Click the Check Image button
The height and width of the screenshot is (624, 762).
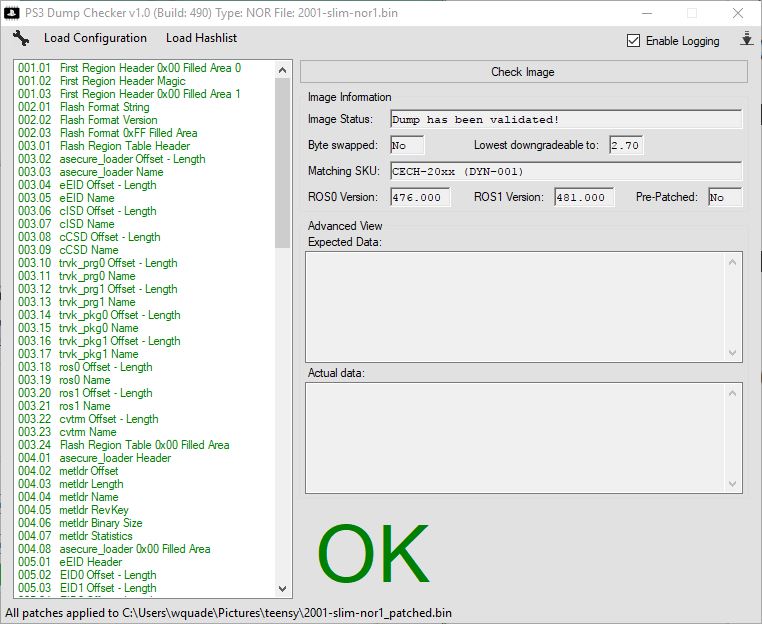(x=523, y=72)
